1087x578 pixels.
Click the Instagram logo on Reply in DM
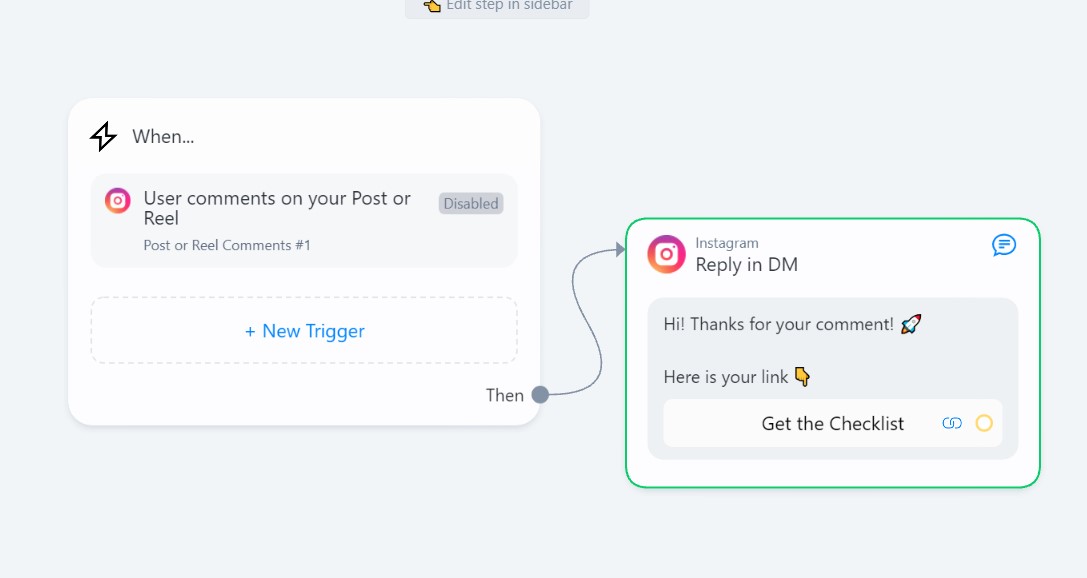666,254
